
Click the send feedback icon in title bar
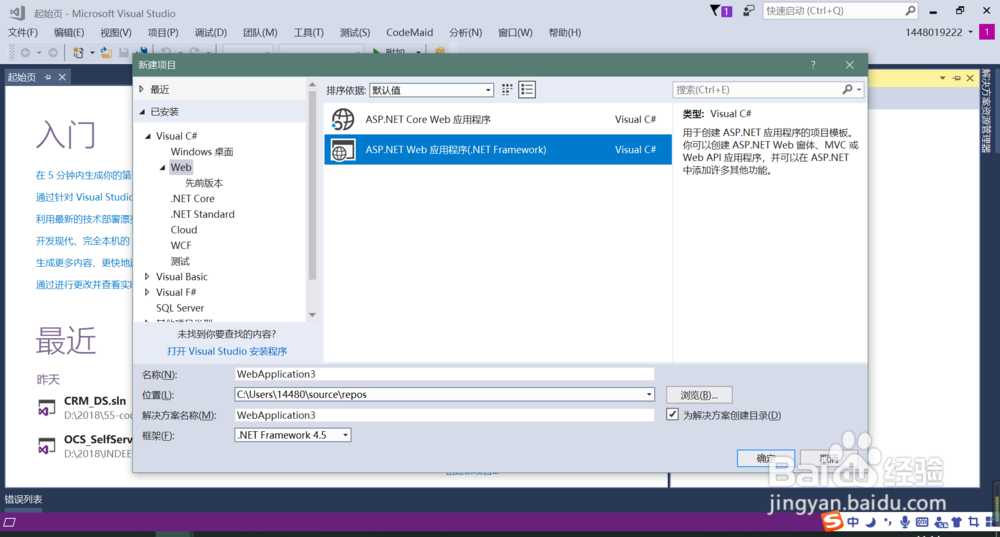[x=749, y=11]
